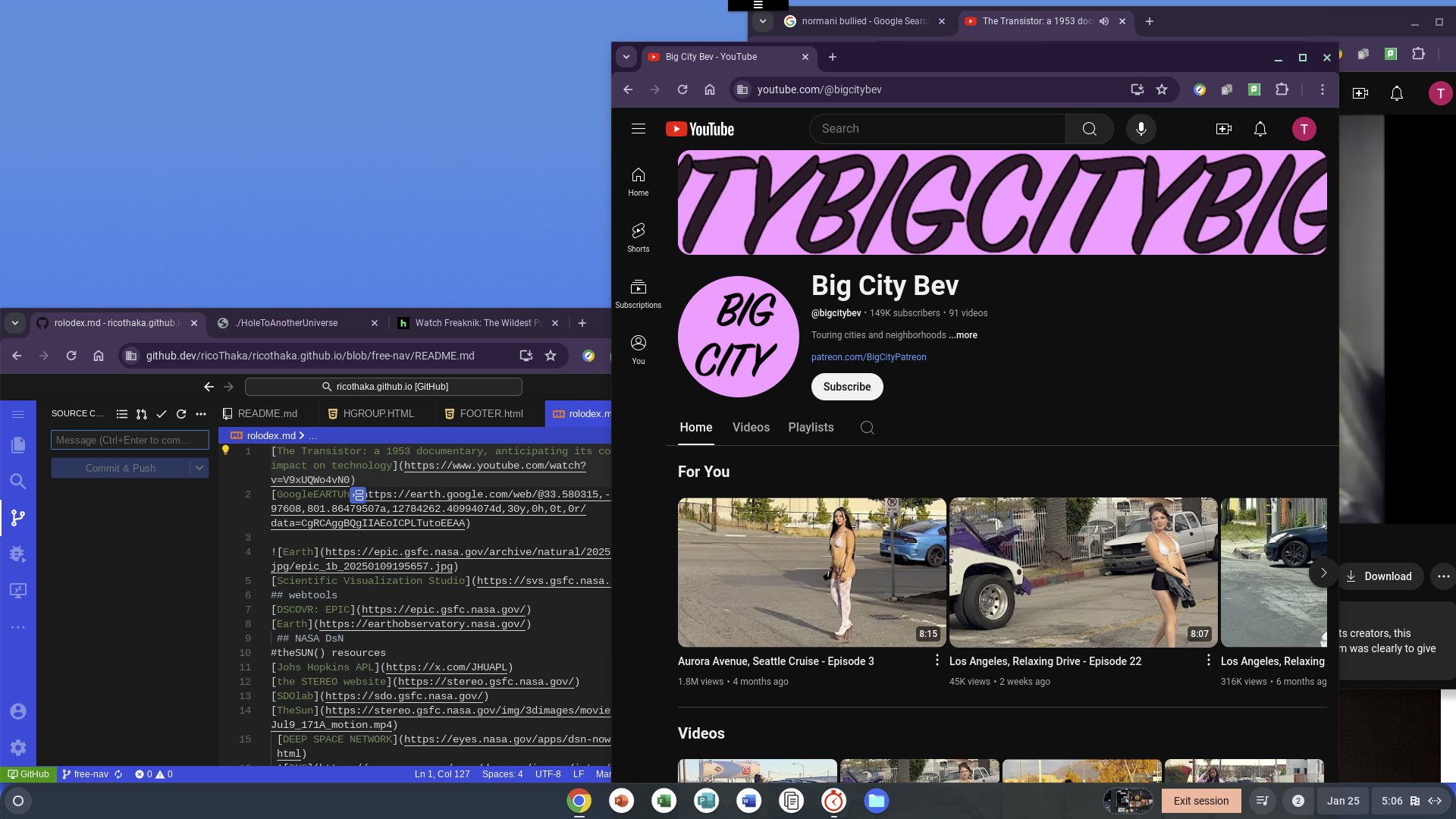Click the commit message input box
The width and height of the screenshot is (1456, 819).
click(130, 440)
